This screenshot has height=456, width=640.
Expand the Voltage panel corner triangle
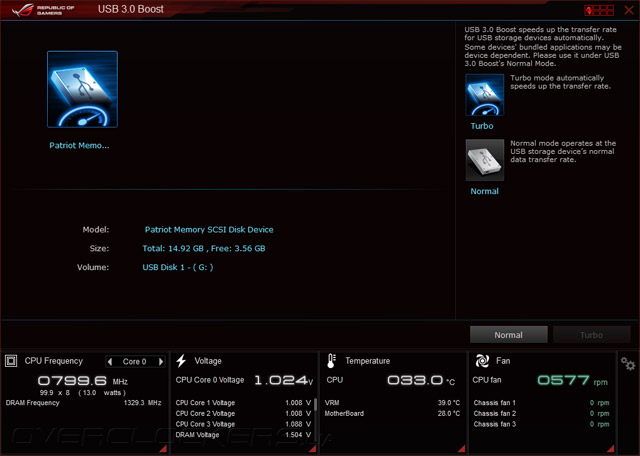[x=313, y=449]
